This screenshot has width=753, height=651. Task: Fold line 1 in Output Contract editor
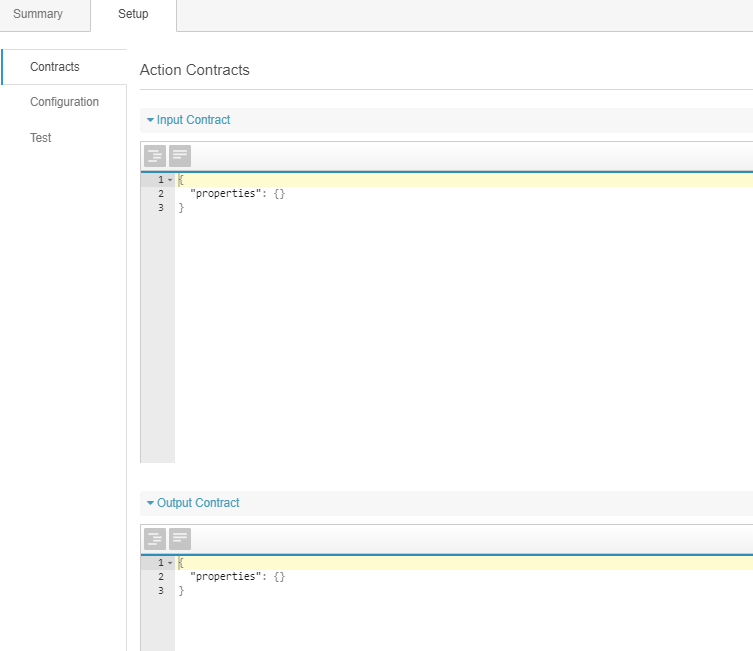click(x=170, y=563)
